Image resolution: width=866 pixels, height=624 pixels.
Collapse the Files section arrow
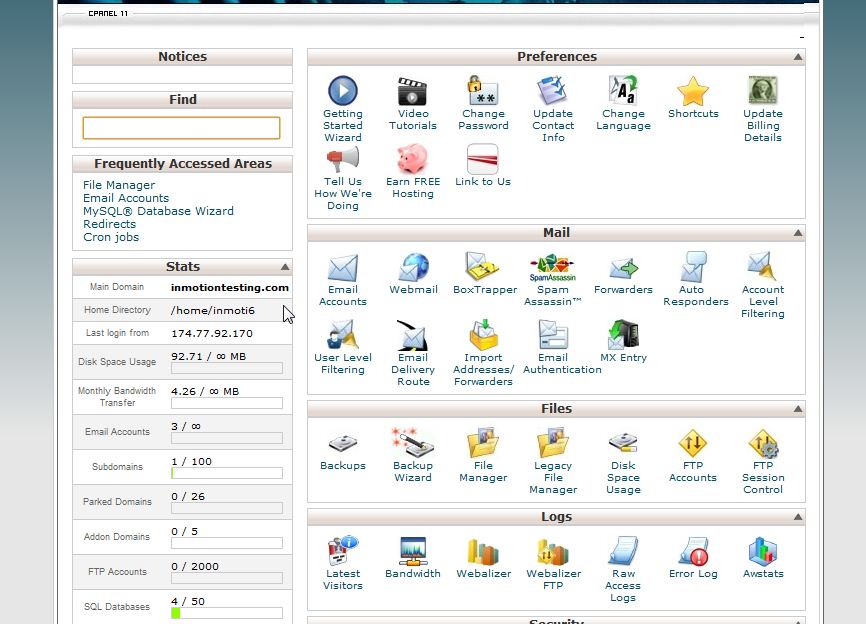coord(797,409)
